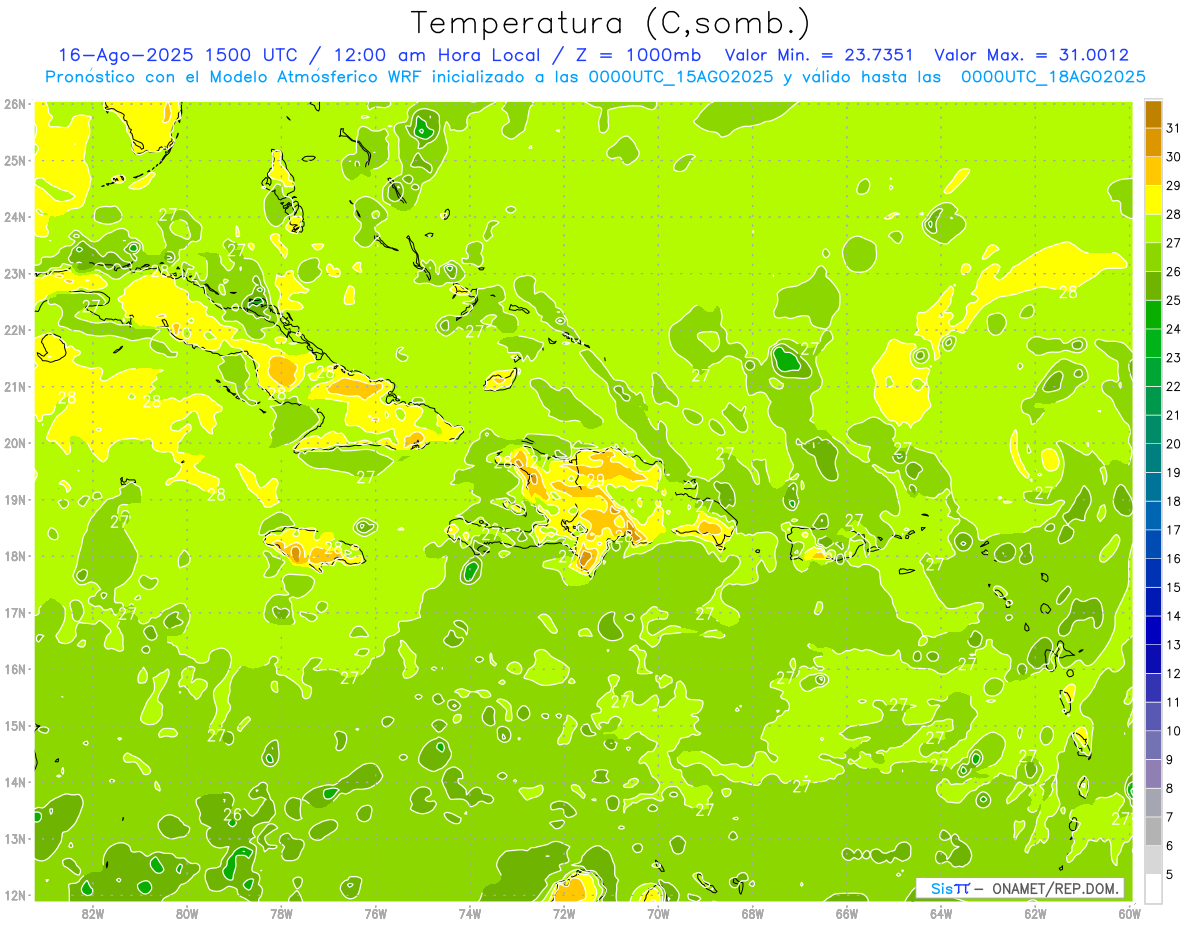Click the '18N' latitude axis label
This screenshot has width=1200, height=927.
[x=15, y=556]
